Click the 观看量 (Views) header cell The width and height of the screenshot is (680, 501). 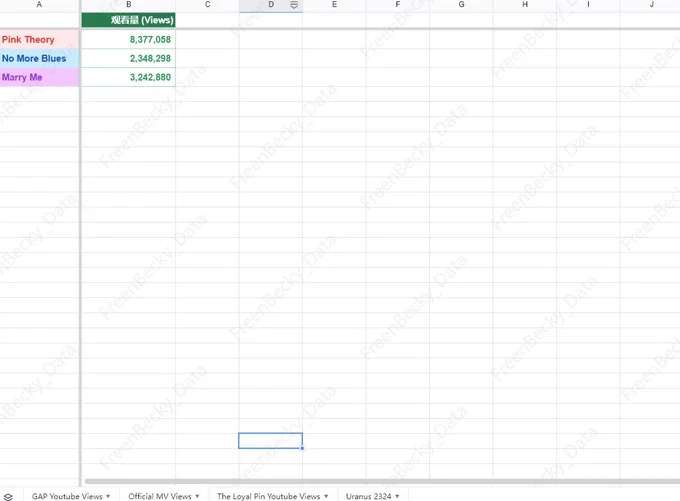[128, 20]
